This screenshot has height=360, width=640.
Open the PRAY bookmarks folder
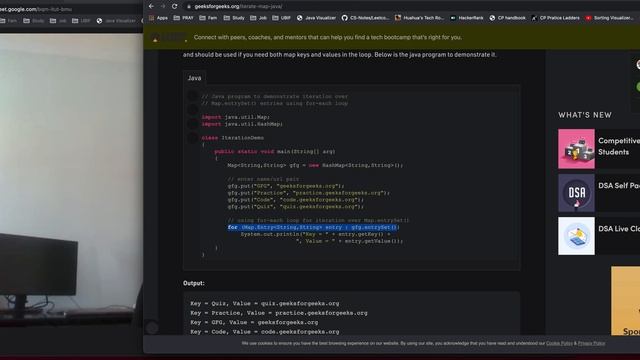coord(184,18)
